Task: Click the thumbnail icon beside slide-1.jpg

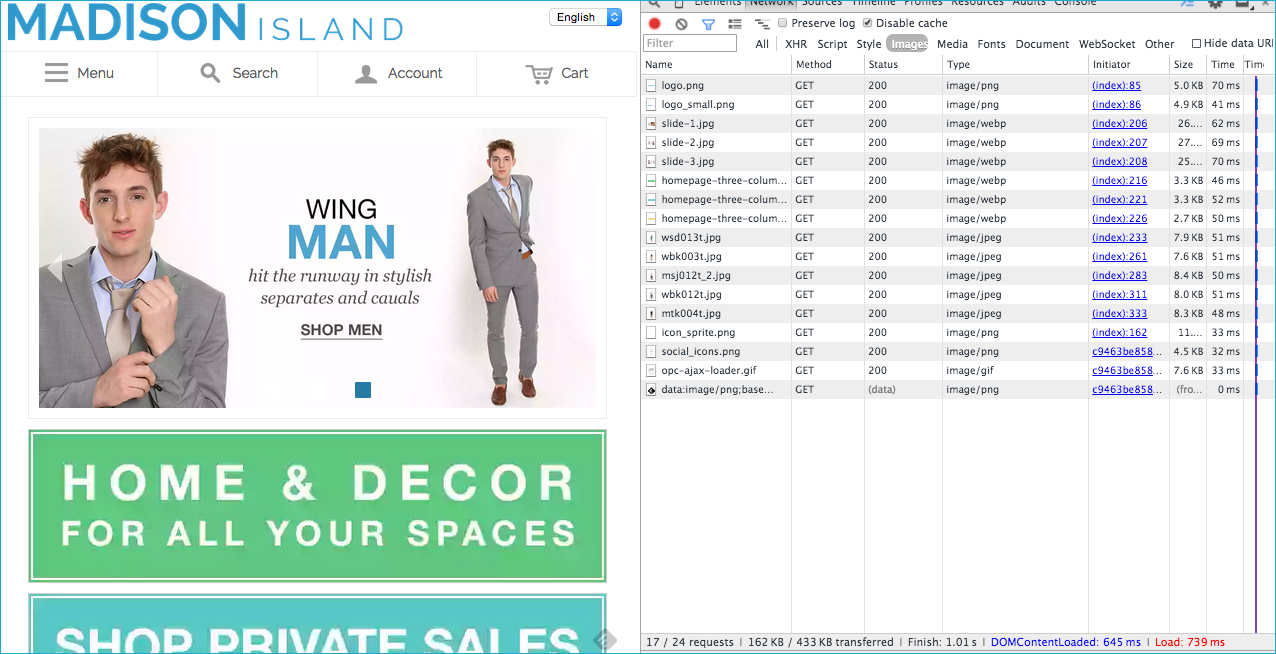Action: 651,124
